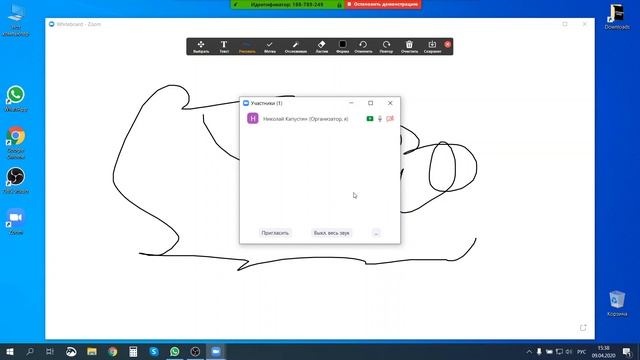Redo the whiteboard action
The height and width of the screenshot is (360, 640).
click(x=386, y=47)
